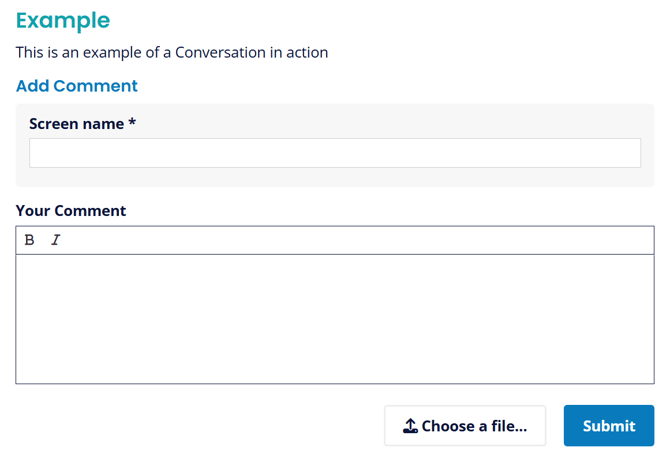Image resolution: width=670 pixels, height=455 pixels.
Task: Click the word "action" in the description
Action: click(x=307, y=53)
